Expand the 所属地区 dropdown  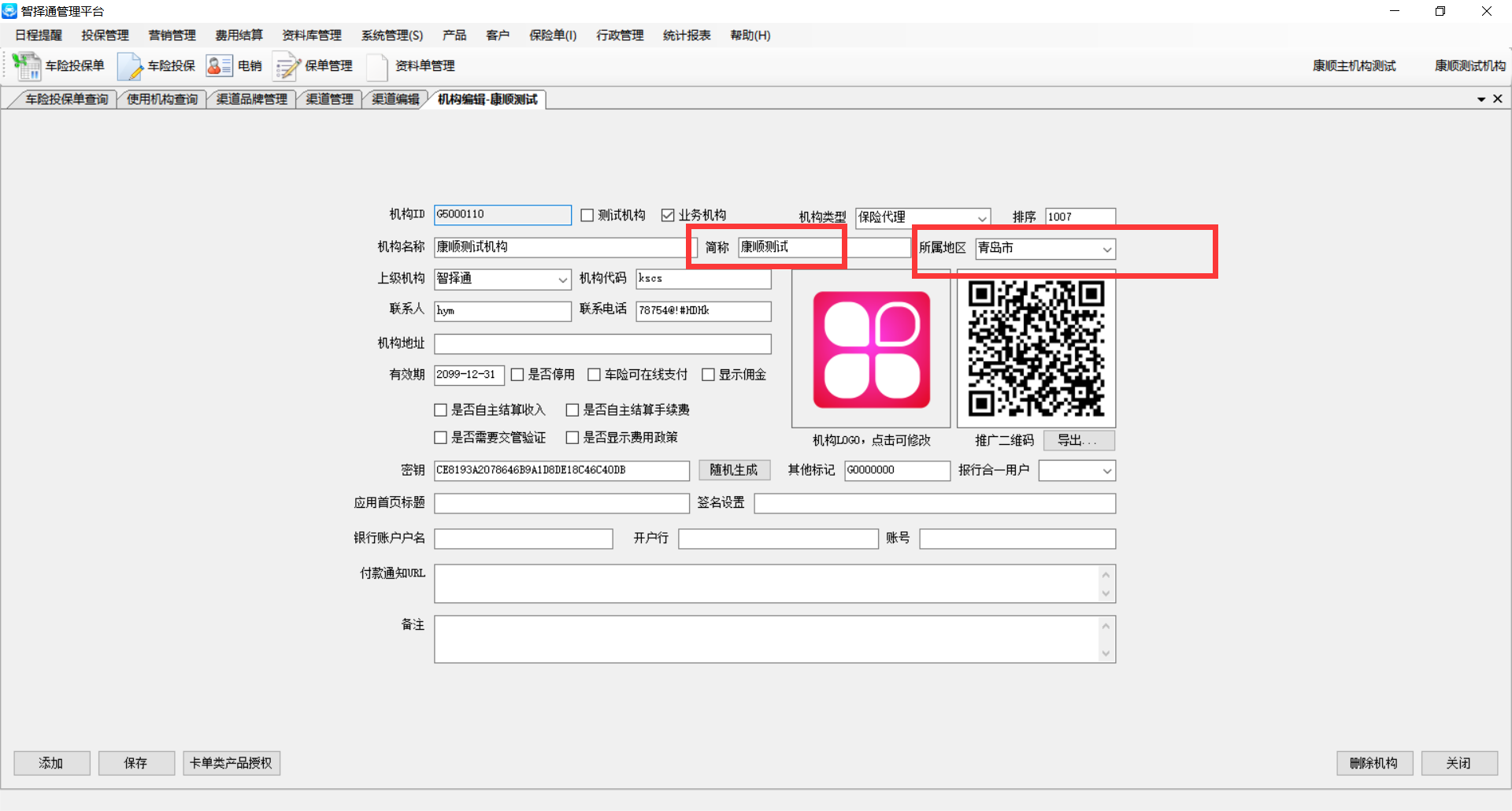point(1106,250)
